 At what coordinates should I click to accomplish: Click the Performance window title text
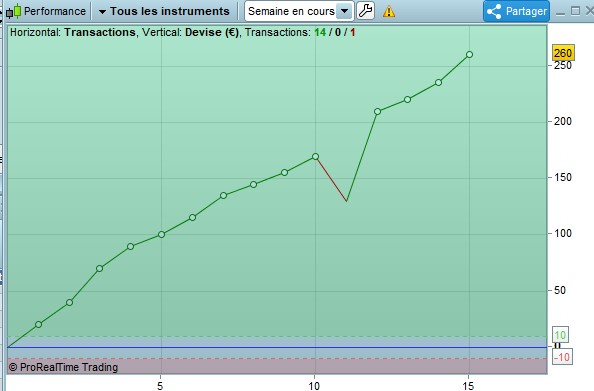55,11
